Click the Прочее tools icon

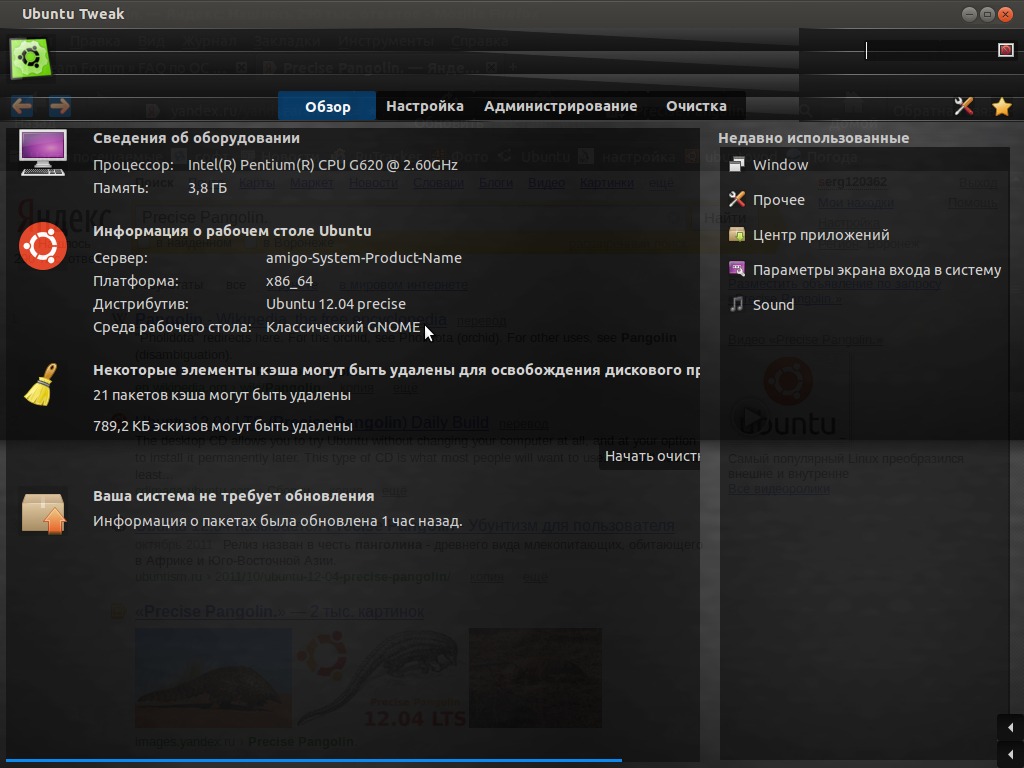737,199
